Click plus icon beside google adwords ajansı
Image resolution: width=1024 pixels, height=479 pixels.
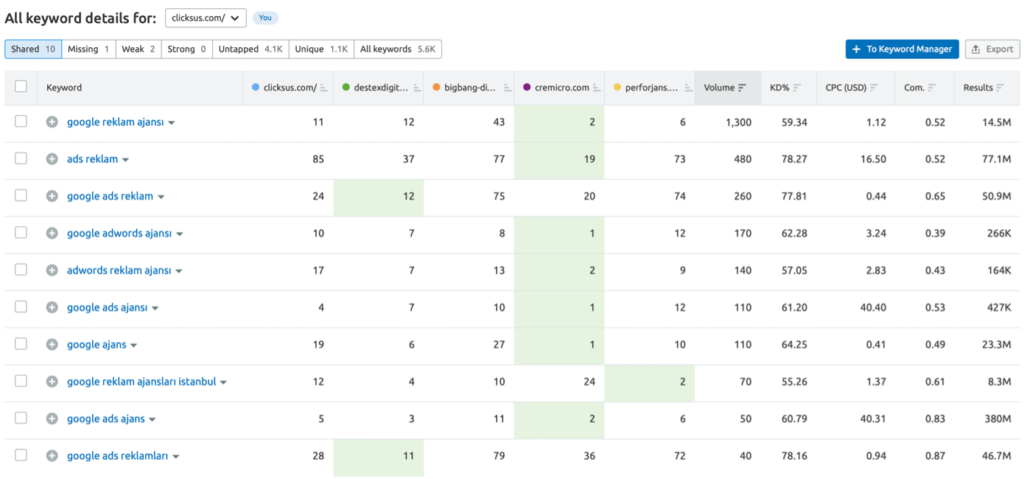(52, 233)
